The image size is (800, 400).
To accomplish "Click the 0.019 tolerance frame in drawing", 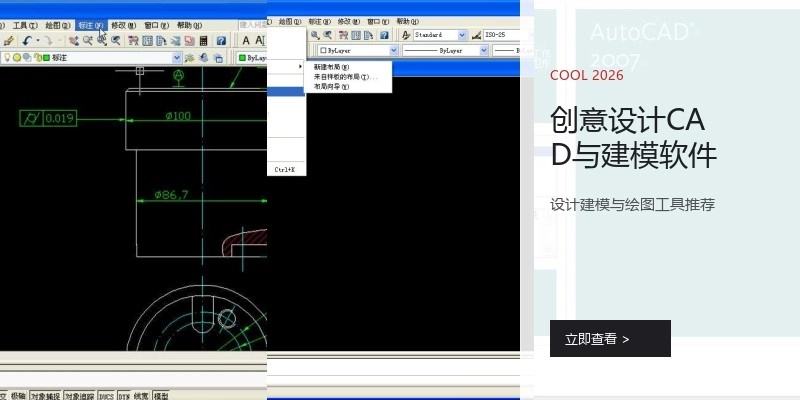I will click(x=46, y=118).
